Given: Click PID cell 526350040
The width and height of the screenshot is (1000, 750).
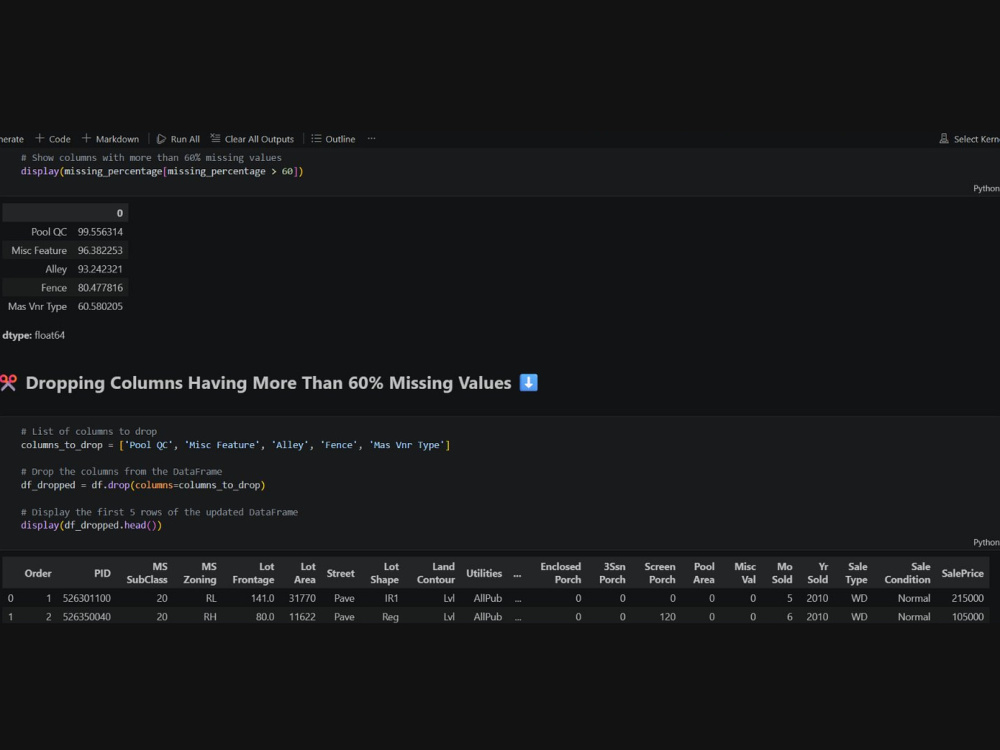Looking at the screenshot, I should (x=87, y=616).
